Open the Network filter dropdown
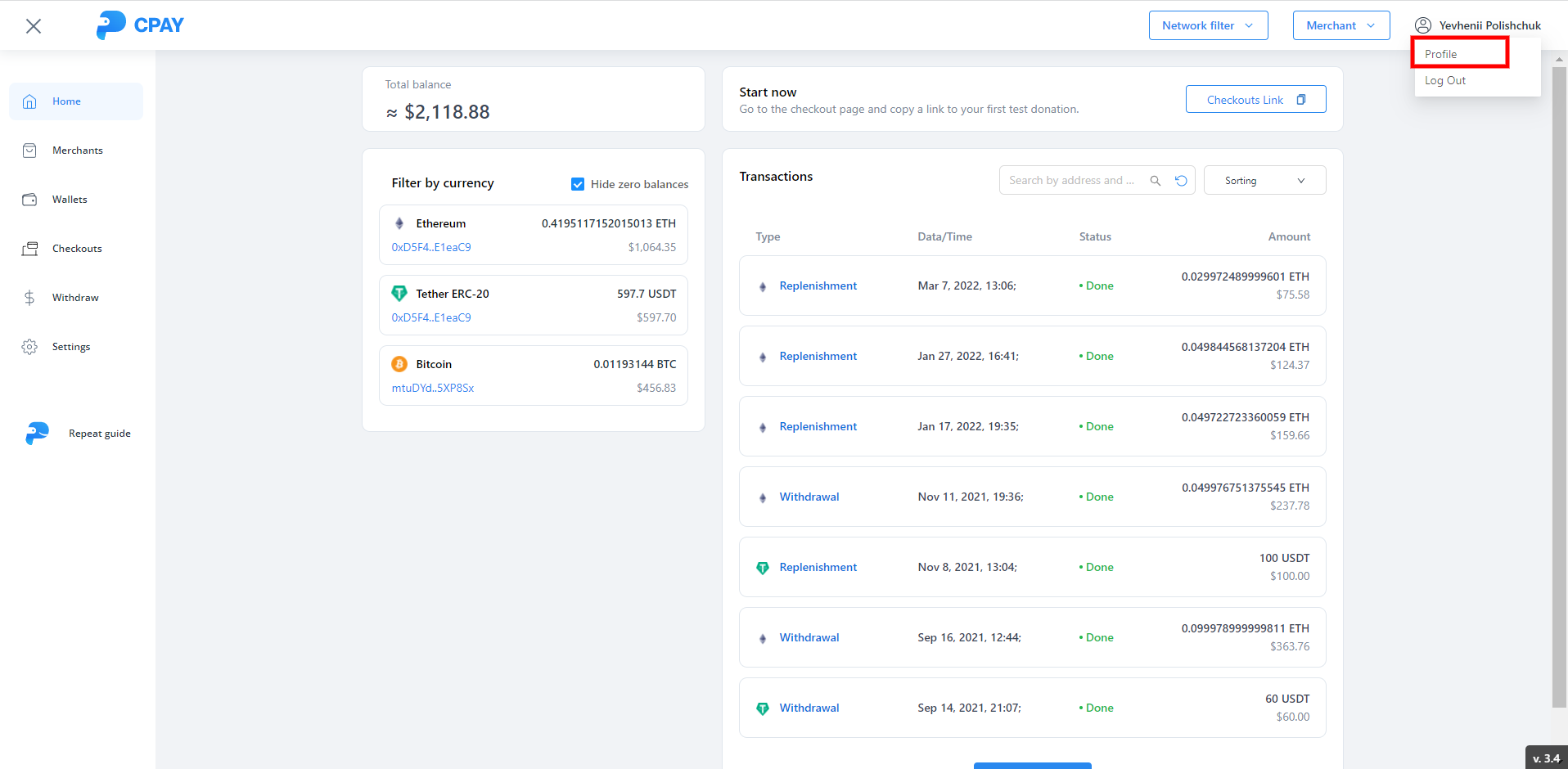 pos(1208,25)
